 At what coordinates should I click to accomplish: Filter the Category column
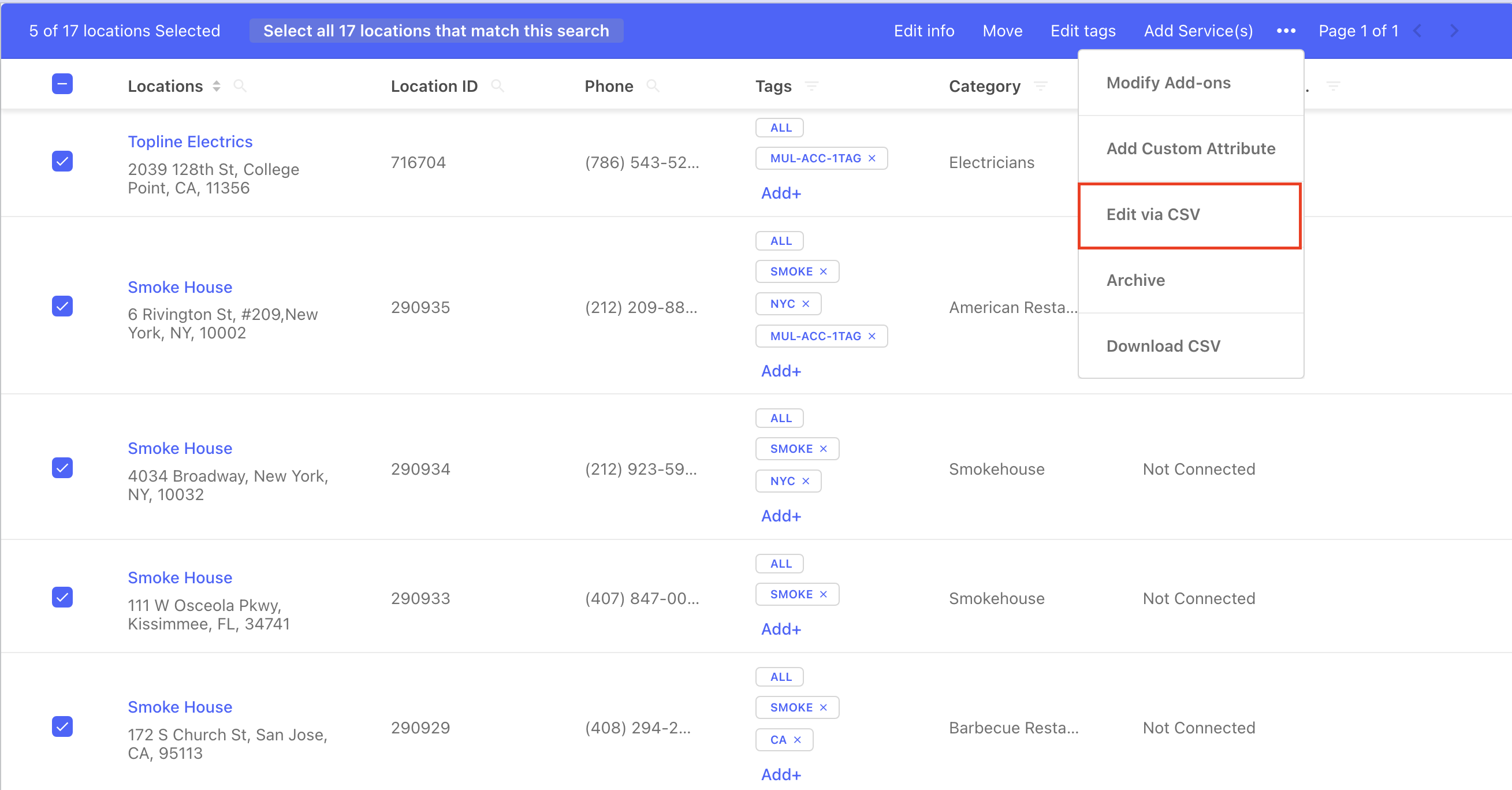click(1040, 86)
